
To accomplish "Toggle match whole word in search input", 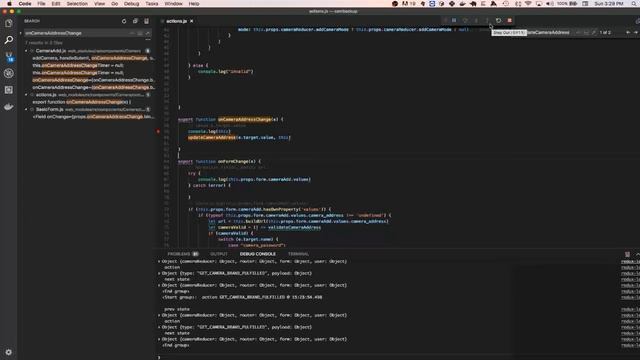I will (x=140, y=33).
